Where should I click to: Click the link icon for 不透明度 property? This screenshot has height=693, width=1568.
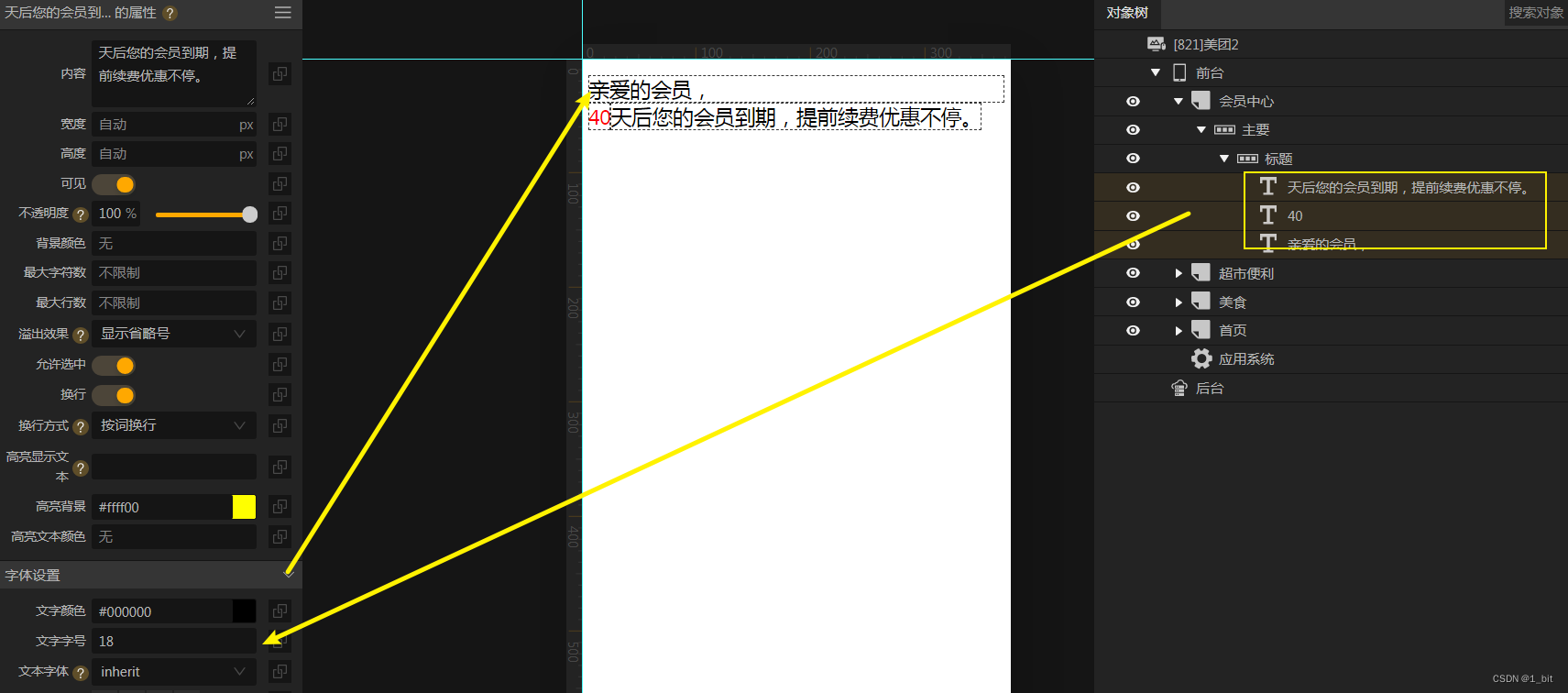tap(280, 213)
